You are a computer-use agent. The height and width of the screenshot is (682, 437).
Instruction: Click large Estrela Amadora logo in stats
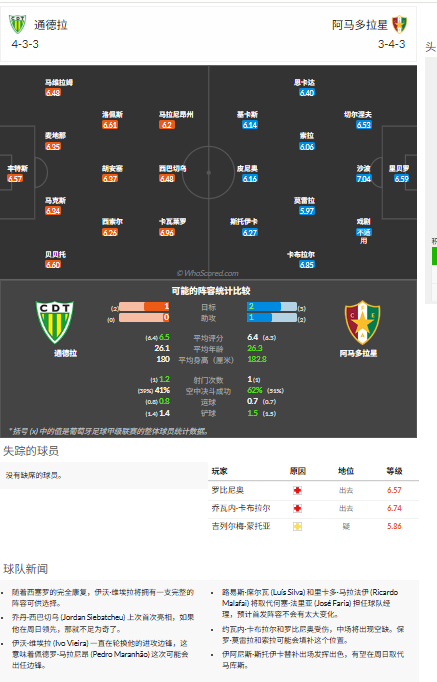click(362, 322)
